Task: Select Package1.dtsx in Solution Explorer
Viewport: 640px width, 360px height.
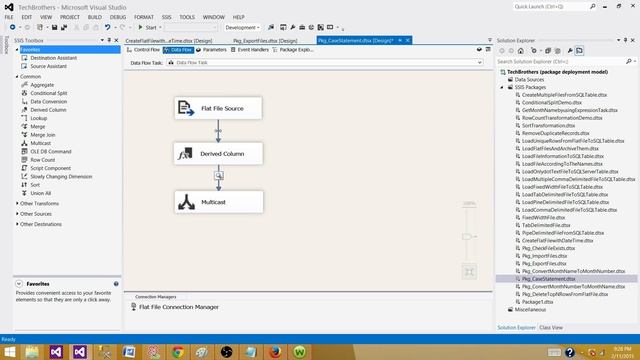Action: pos(537,302)
